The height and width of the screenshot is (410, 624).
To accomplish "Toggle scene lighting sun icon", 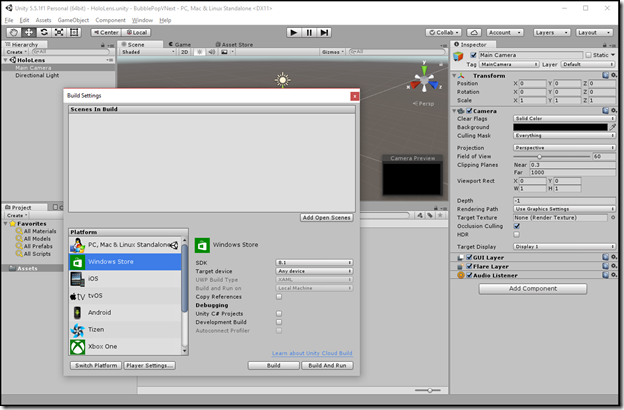I will click(x=199, y=52).
